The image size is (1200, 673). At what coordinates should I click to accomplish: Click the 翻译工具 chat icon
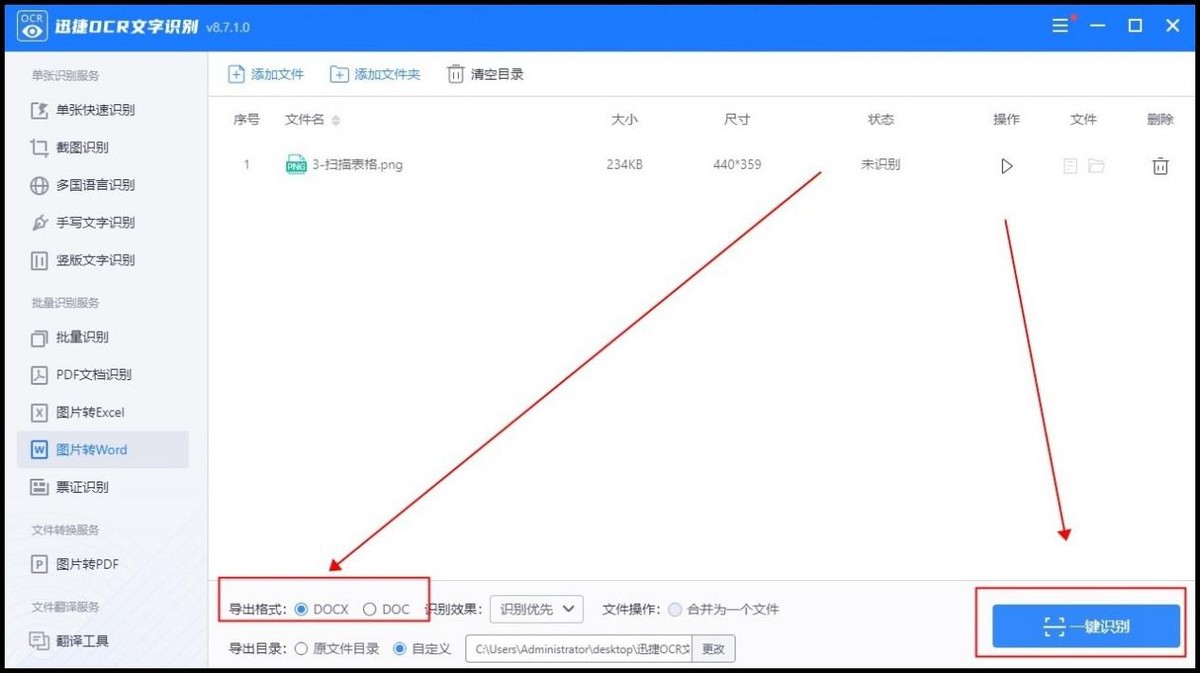[x=39, y=640]
